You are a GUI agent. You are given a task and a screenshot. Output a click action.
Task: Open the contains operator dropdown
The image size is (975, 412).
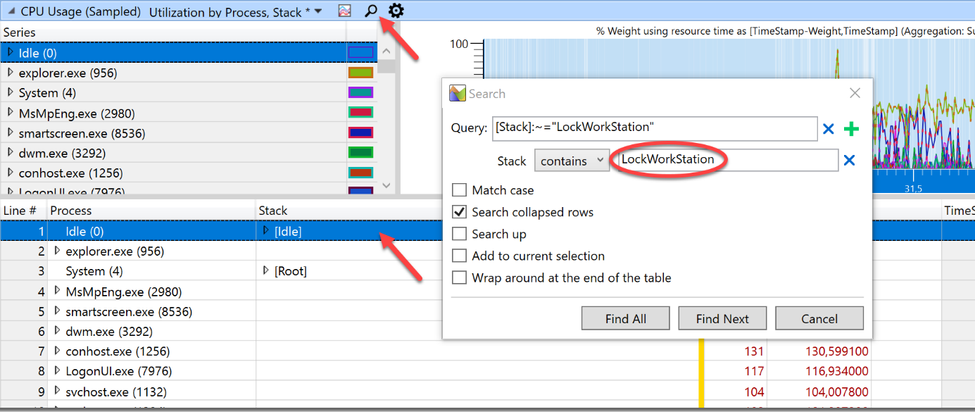(x=572, y=160)
